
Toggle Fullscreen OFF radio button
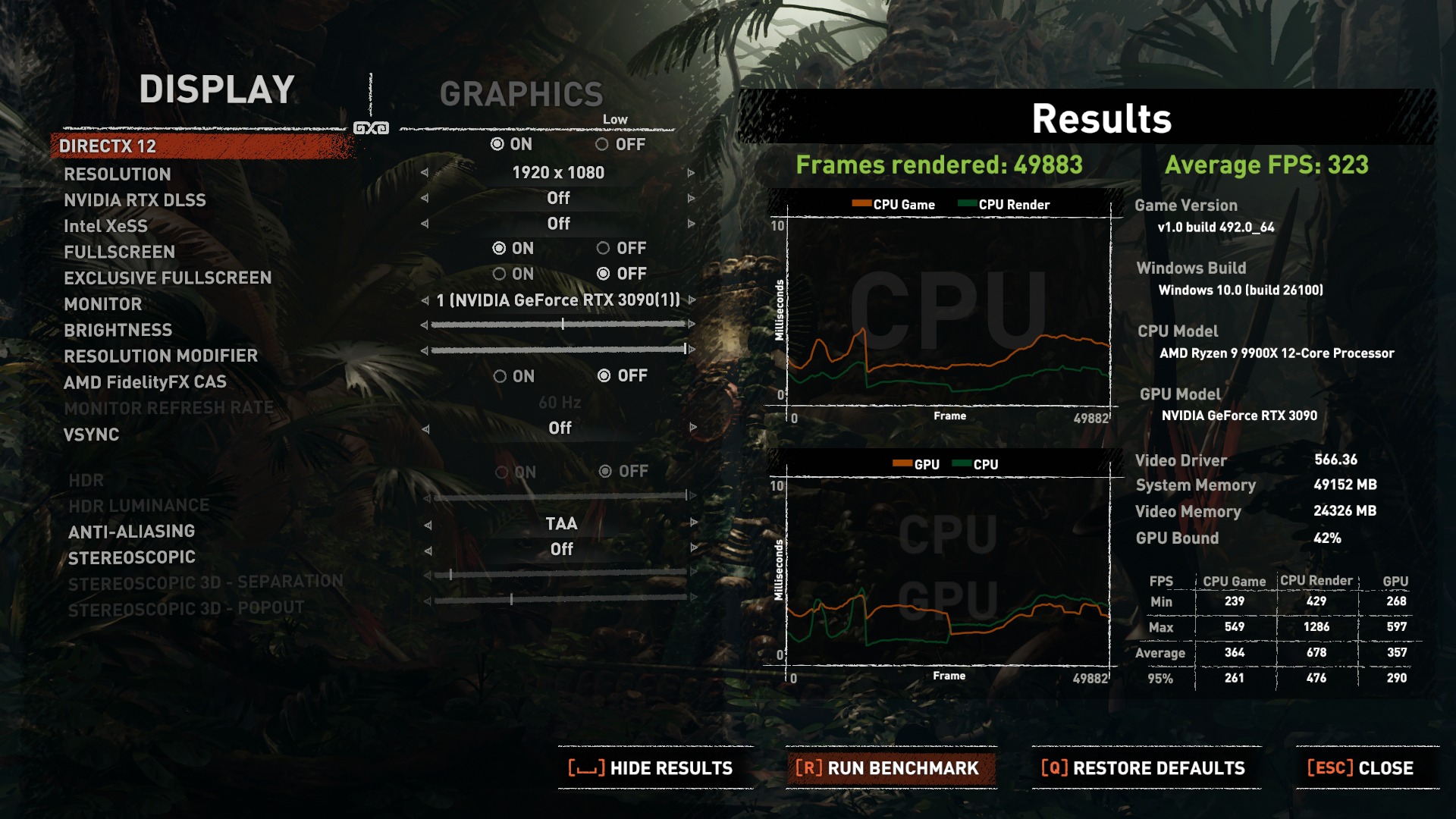[x=598, y=248]
